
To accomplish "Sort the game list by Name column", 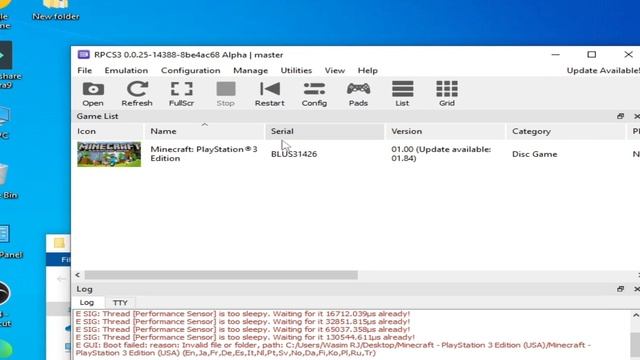I will [204, 131].
